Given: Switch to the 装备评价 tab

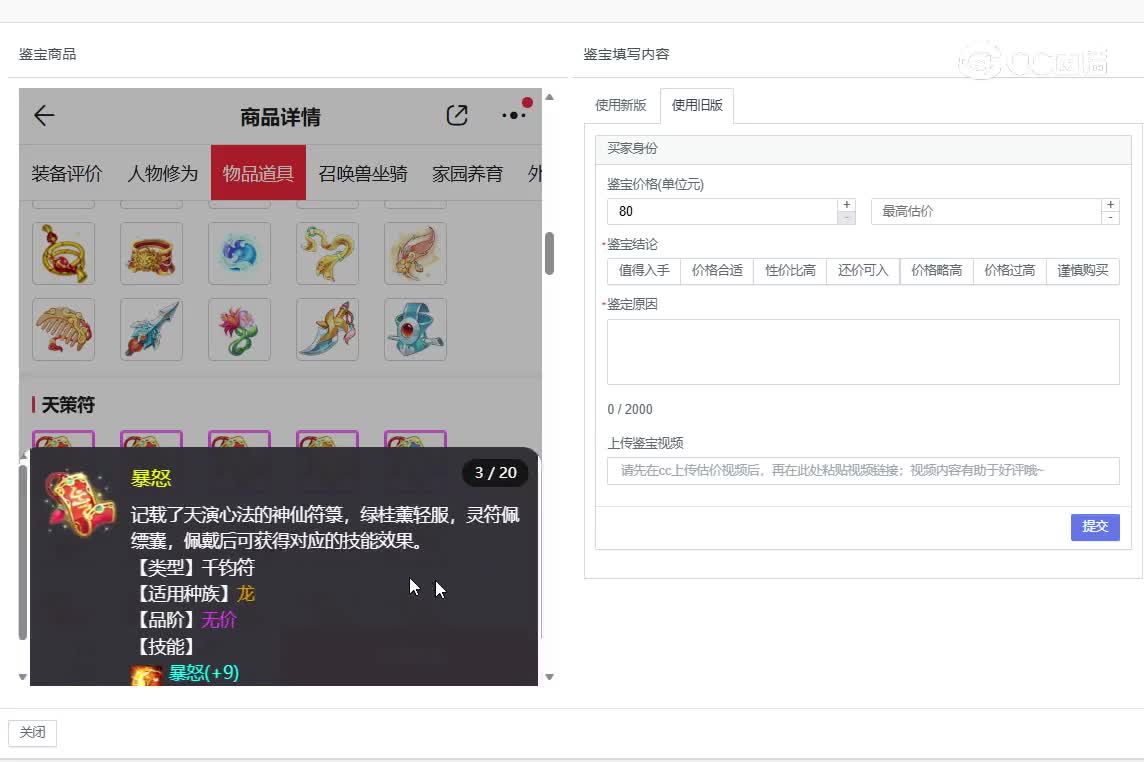Looking at the screenshot, I should coord(66,173).
